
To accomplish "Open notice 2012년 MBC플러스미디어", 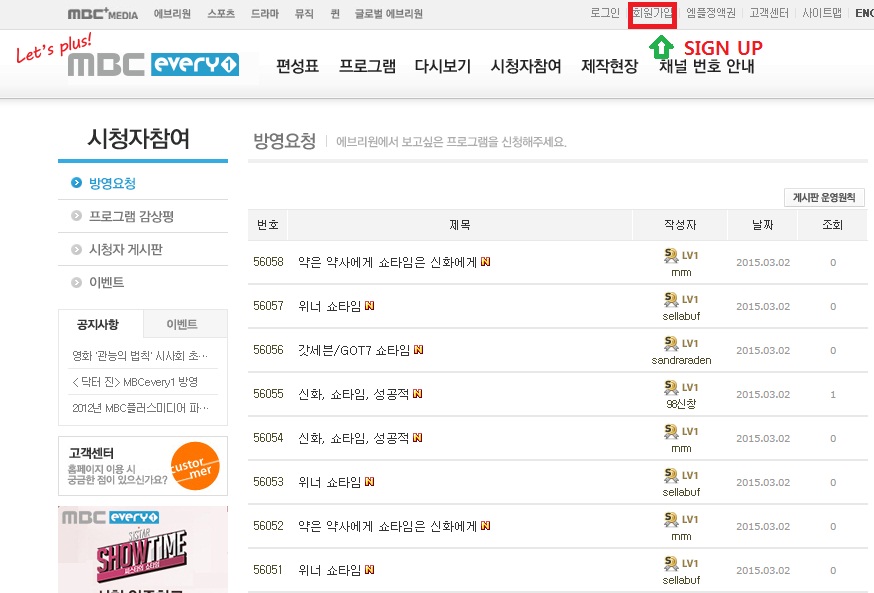I will pos(140,408).
